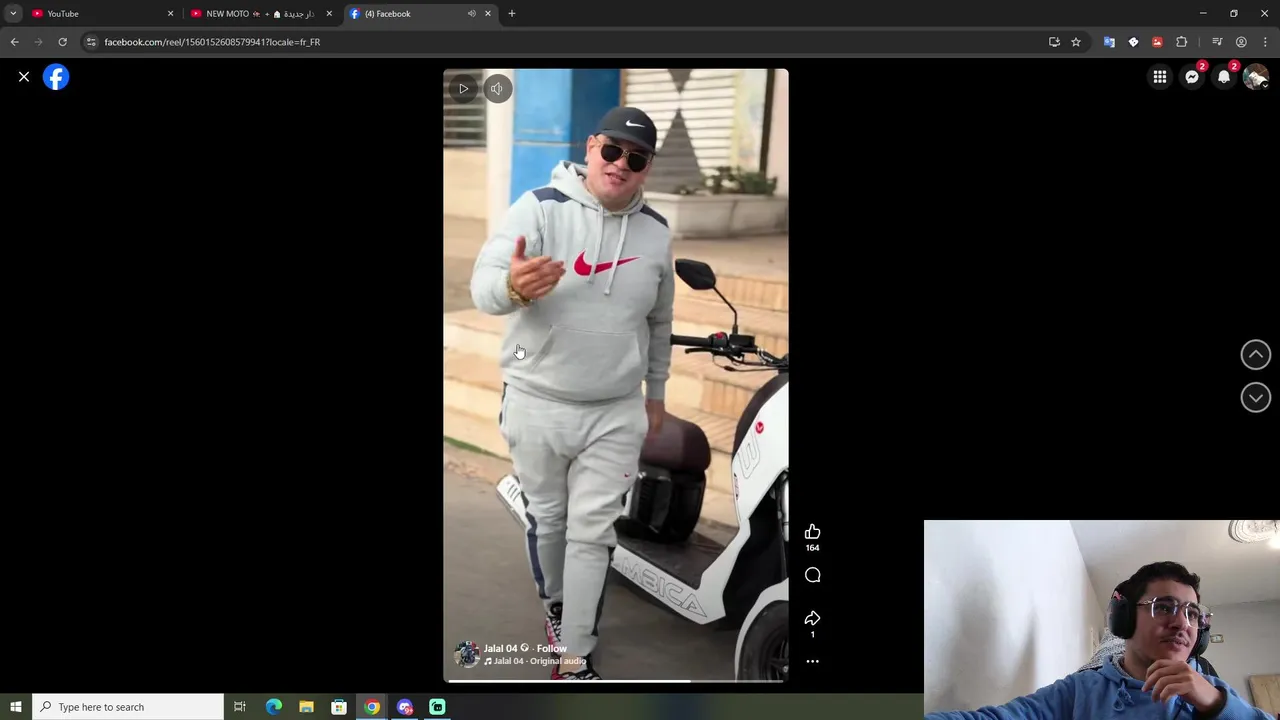Viewport: 1280px width, 720px height.
Task: Go to next reel with down arrow
Action: 1255,397
